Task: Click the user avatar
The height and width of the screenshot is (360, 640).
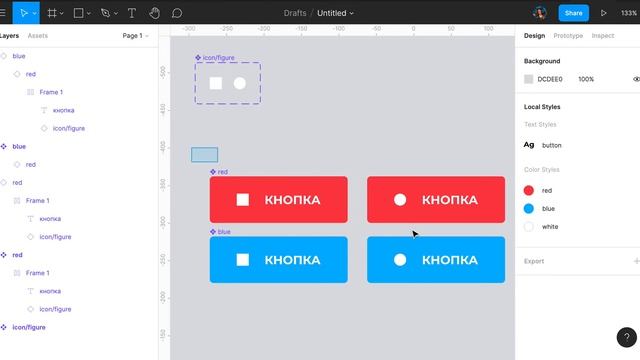Action: coord(540,13)
